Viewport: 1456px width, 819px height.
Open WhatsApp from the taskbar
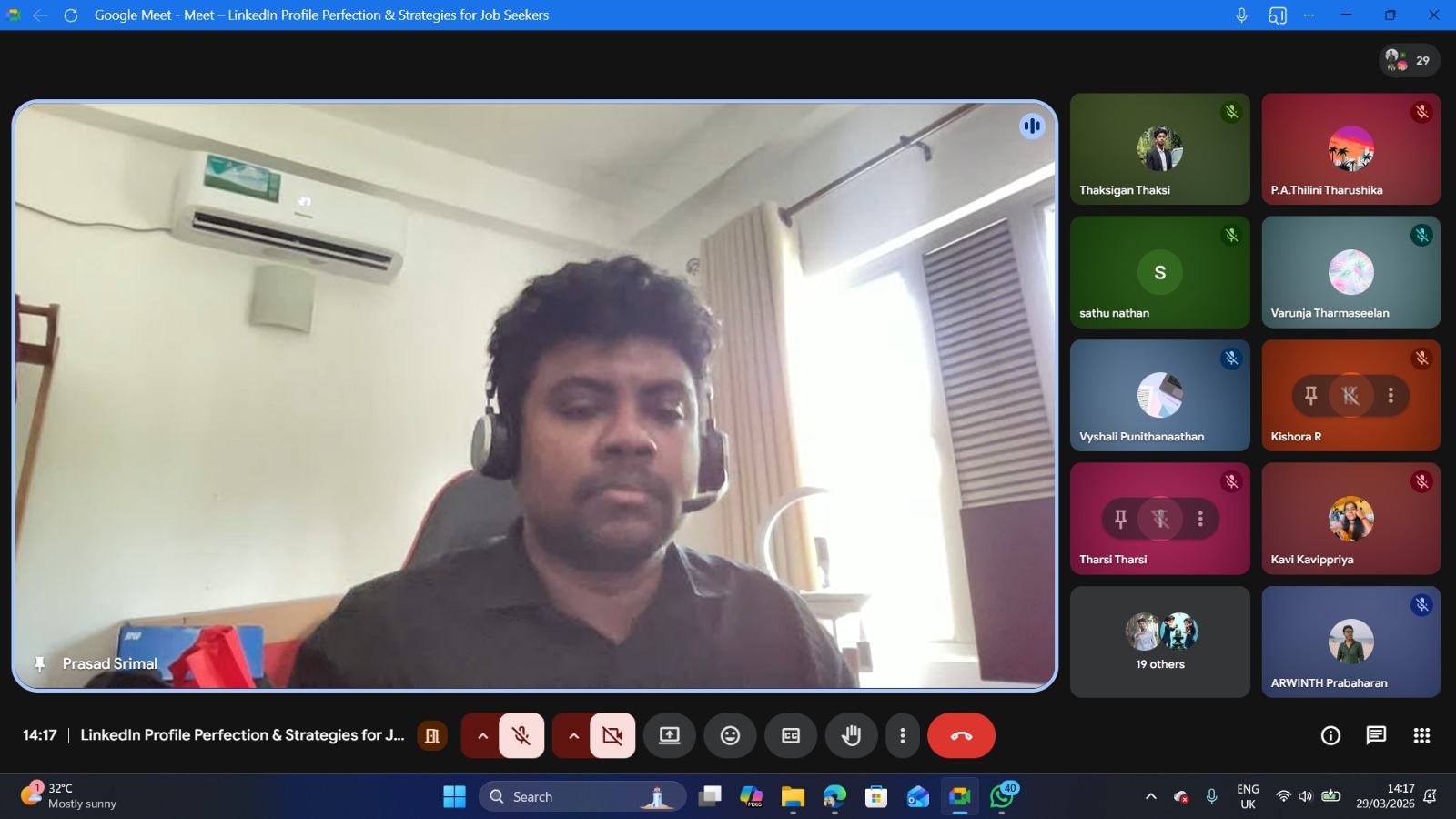[1002, 797]
